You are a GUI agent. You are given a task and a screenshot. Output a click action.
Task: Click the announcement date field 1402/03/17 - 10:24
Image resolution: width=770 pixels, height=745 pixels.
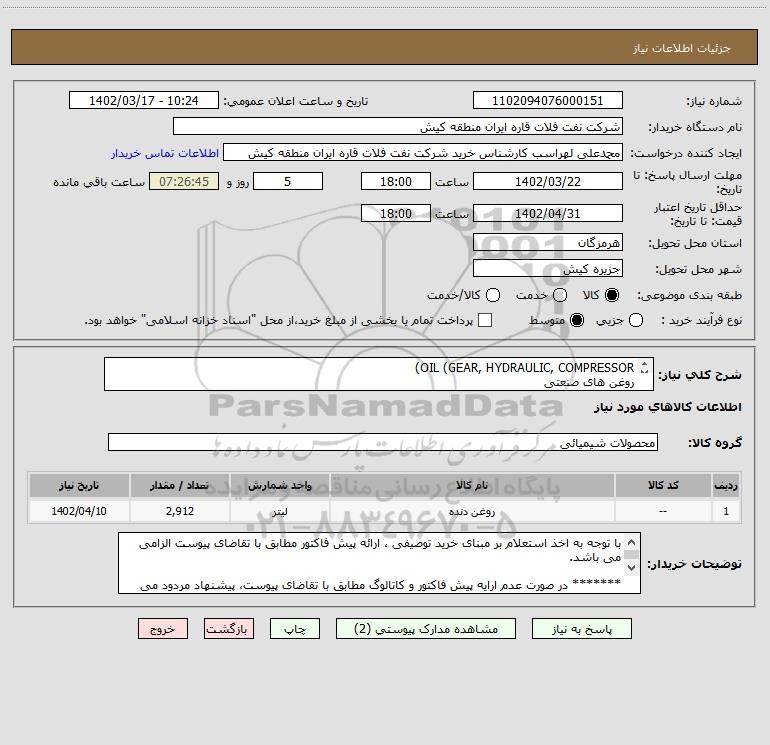[144, 100]
